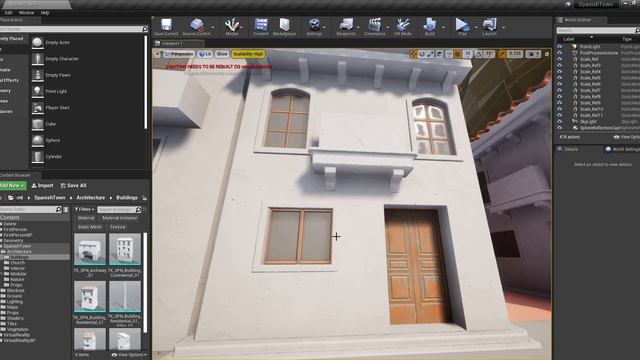
Task: Select the Vegetation folder in the content tree
Action: tap(17, 329)
